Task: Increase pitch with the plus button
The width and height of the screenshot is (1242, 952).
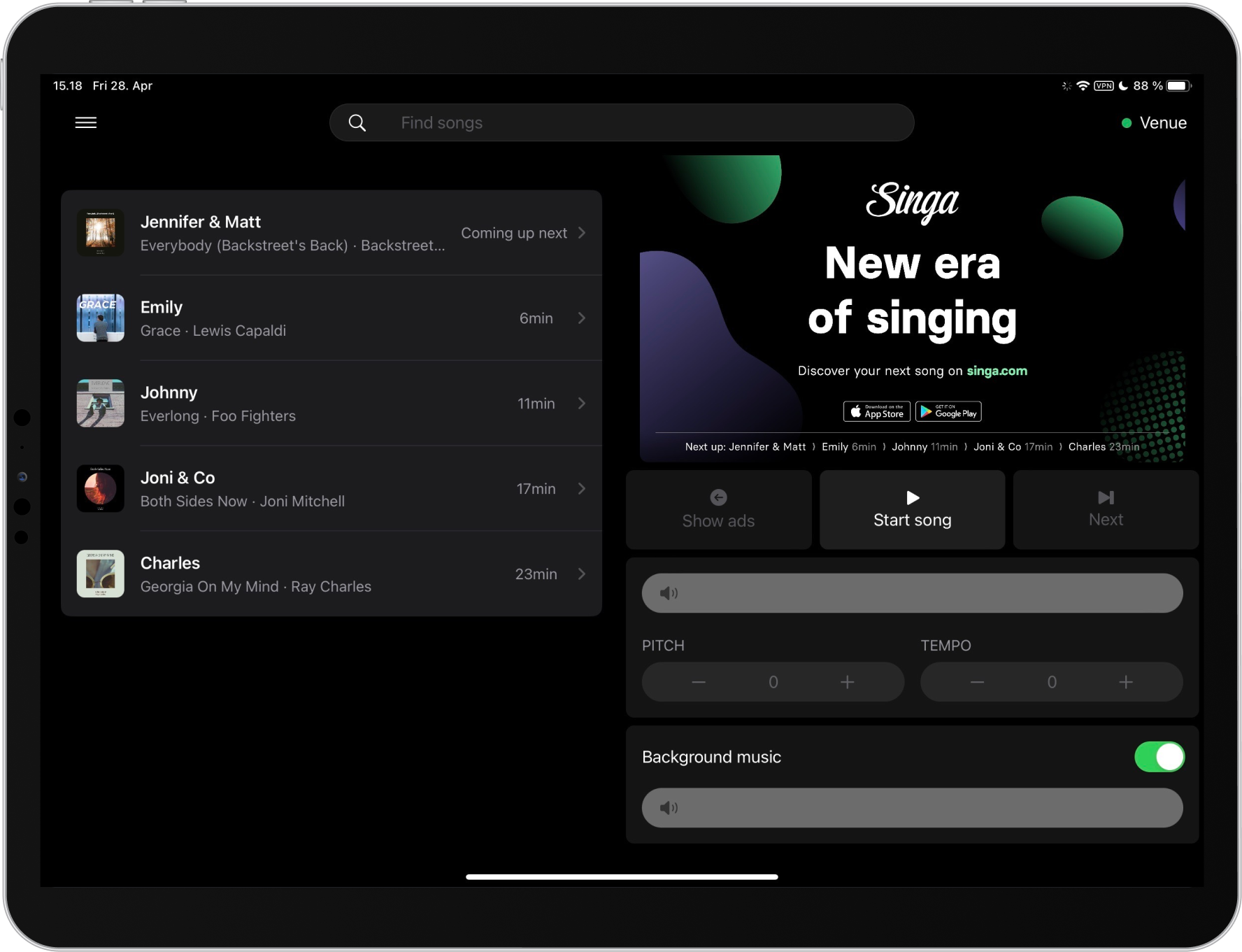Action: point(848,682)
